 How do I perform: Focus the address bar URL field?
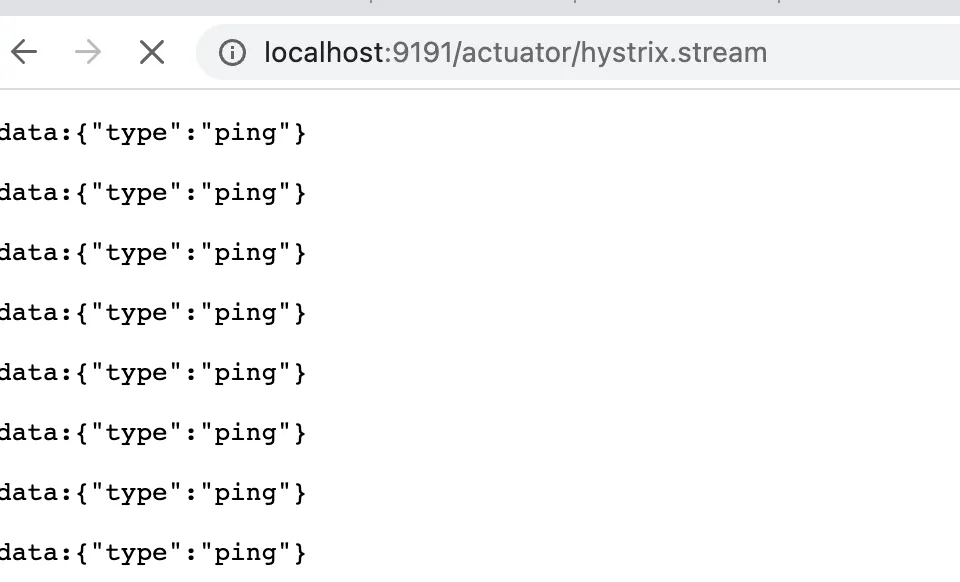600,53
